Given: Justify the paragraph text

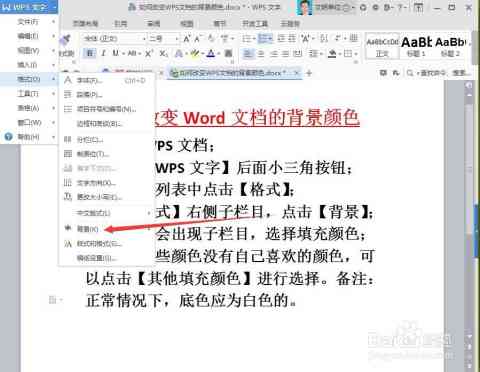Looking at the screenshot, I should click(286, 53).
